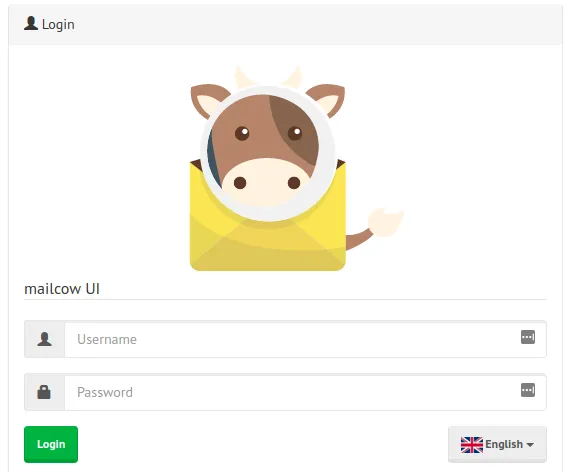
Task: Focus the Username input field
Action: tap(305, 339)
